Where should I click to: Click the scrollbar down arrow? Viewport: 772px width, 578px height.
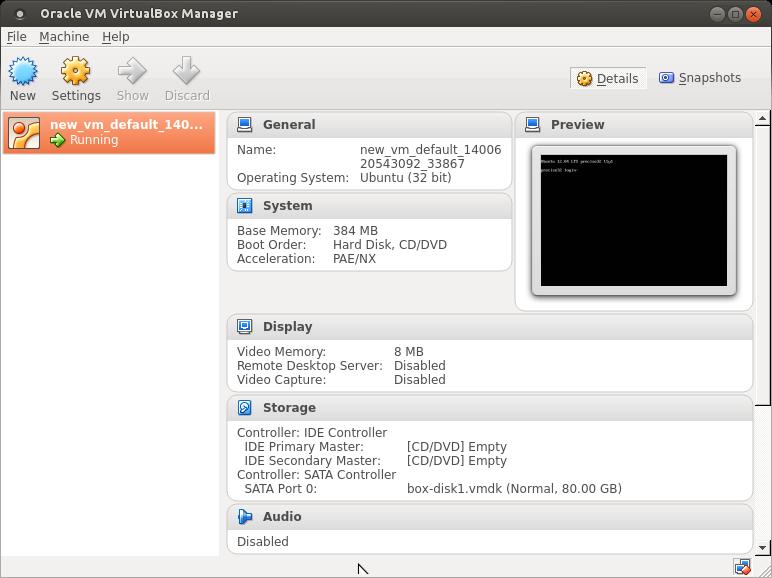click(x=763, y=548)
